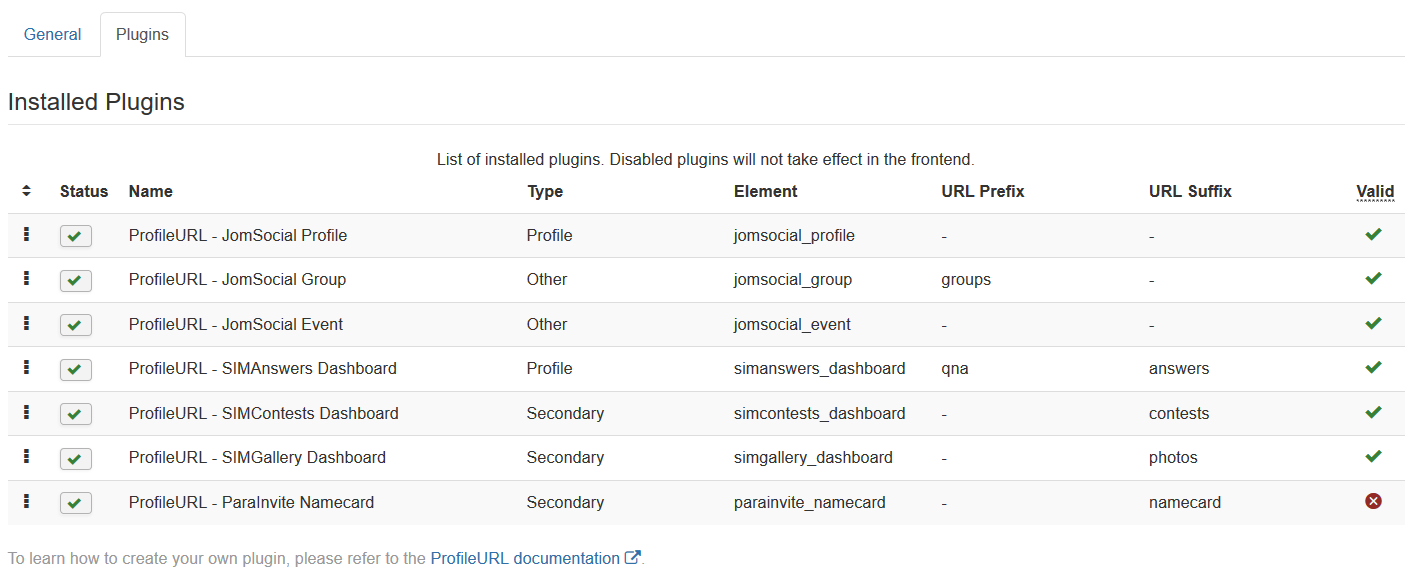Disable the SIMContests Dashboard plugin status
Viewport: 1413px width, 577px height.
pyautogui.click(x=76, y=414)
